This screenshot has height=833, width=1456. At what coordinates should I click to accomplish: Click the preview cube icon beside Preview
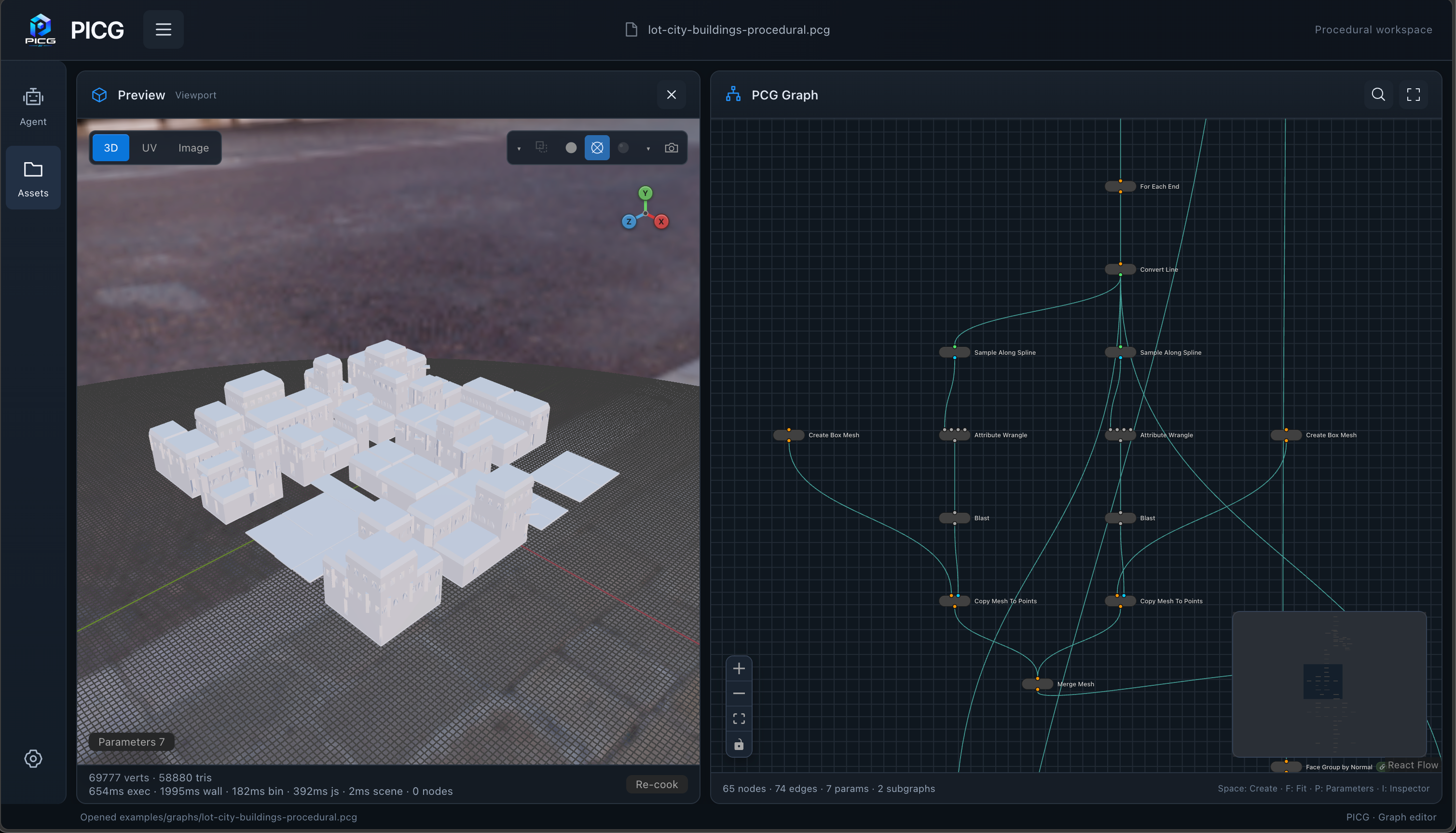pyautogui.click(x=99, y=95)
